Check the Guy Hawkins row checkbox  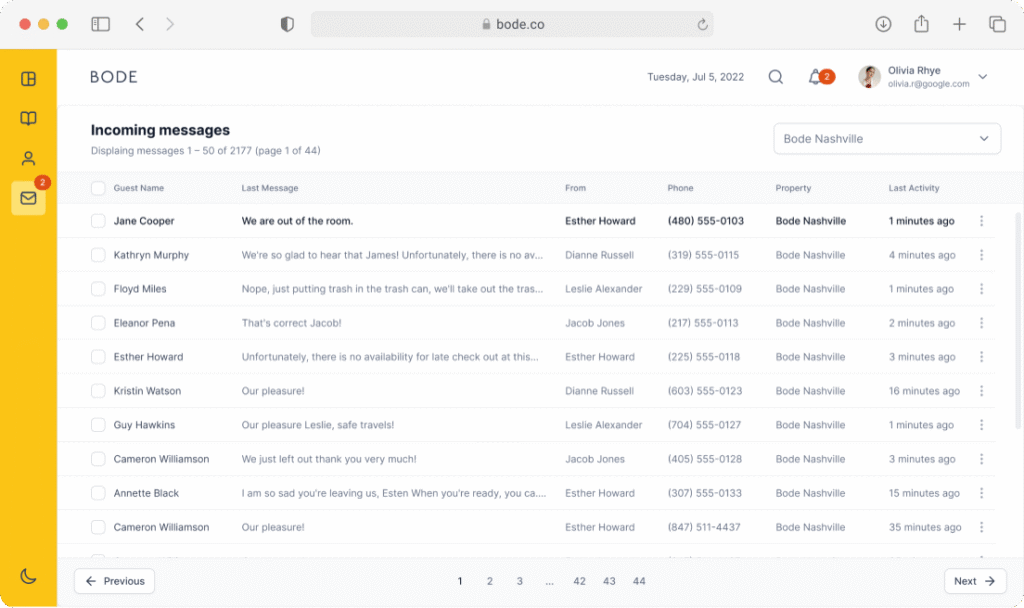pyautogui.click(x=98, y=424)
